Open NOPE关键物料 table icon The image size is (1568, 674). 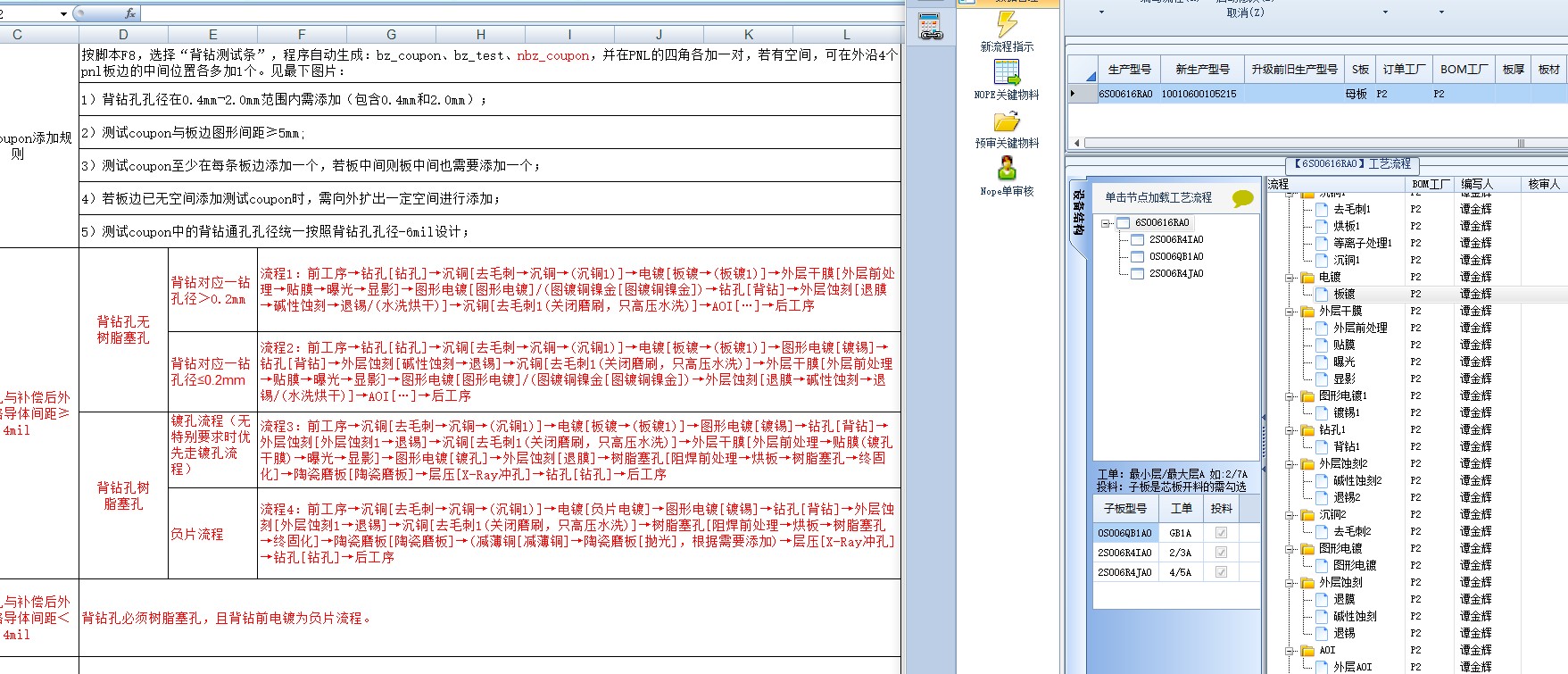point(1007,72)
